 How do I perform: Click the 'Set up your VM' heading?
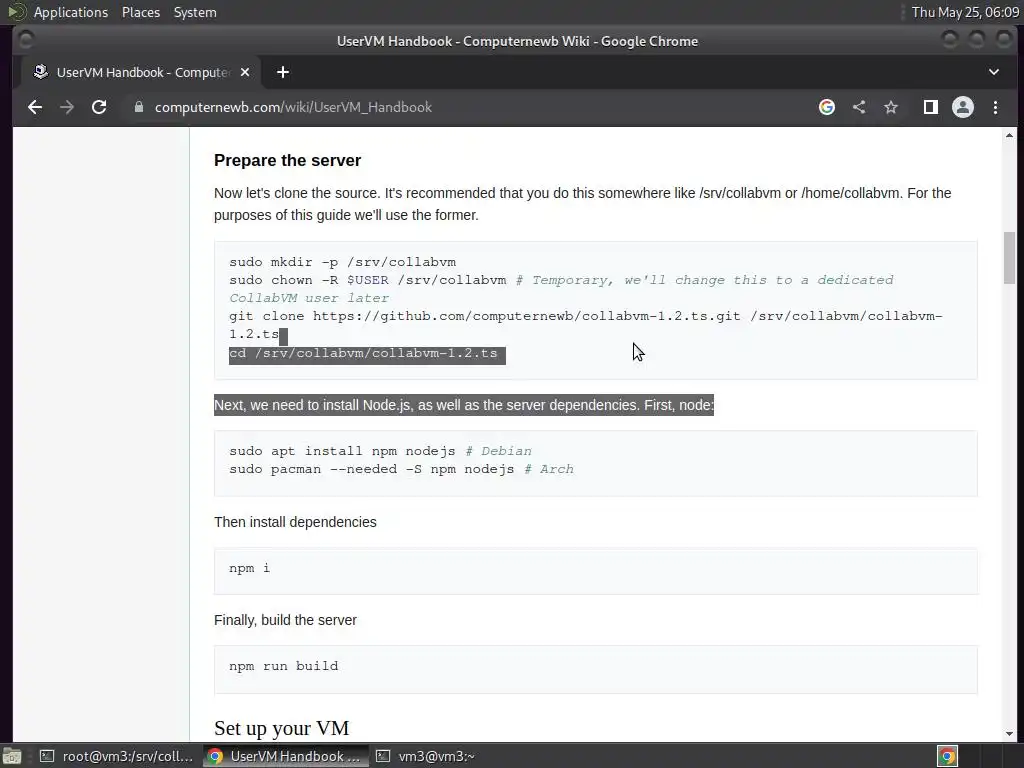[x=281, y=728]
